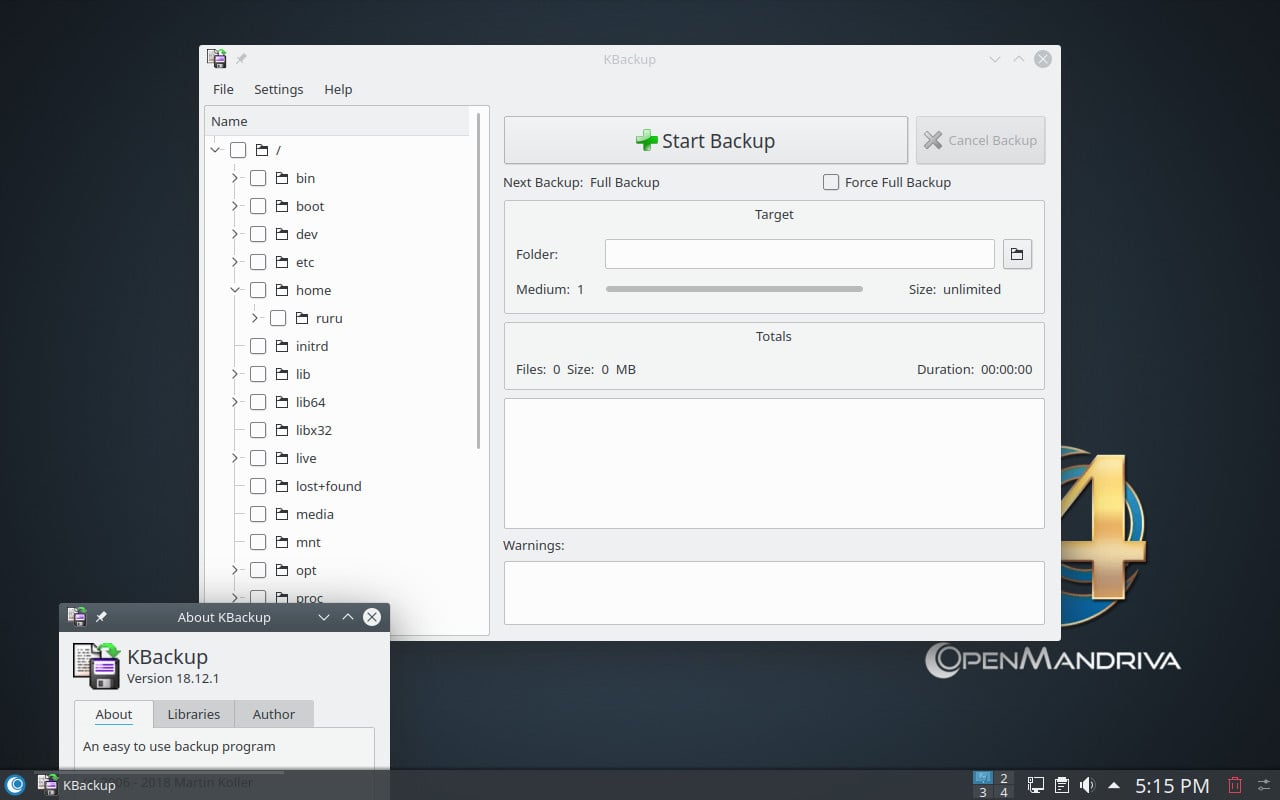Click the KBackup floppy disk icon in titlebar

pyautogui.click(x=217, y=58)
